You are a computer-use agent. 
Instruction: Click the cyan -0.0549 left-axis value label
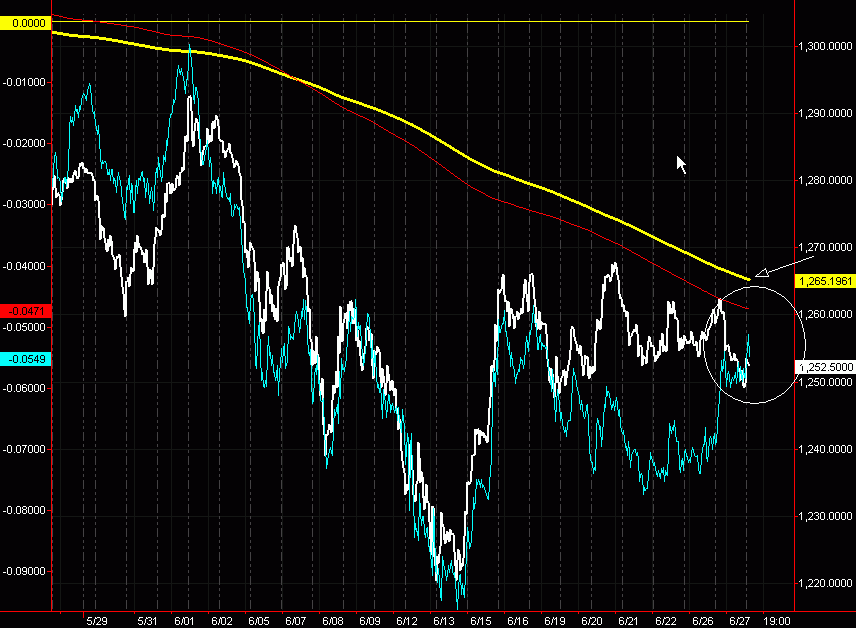tap(25, 359)
